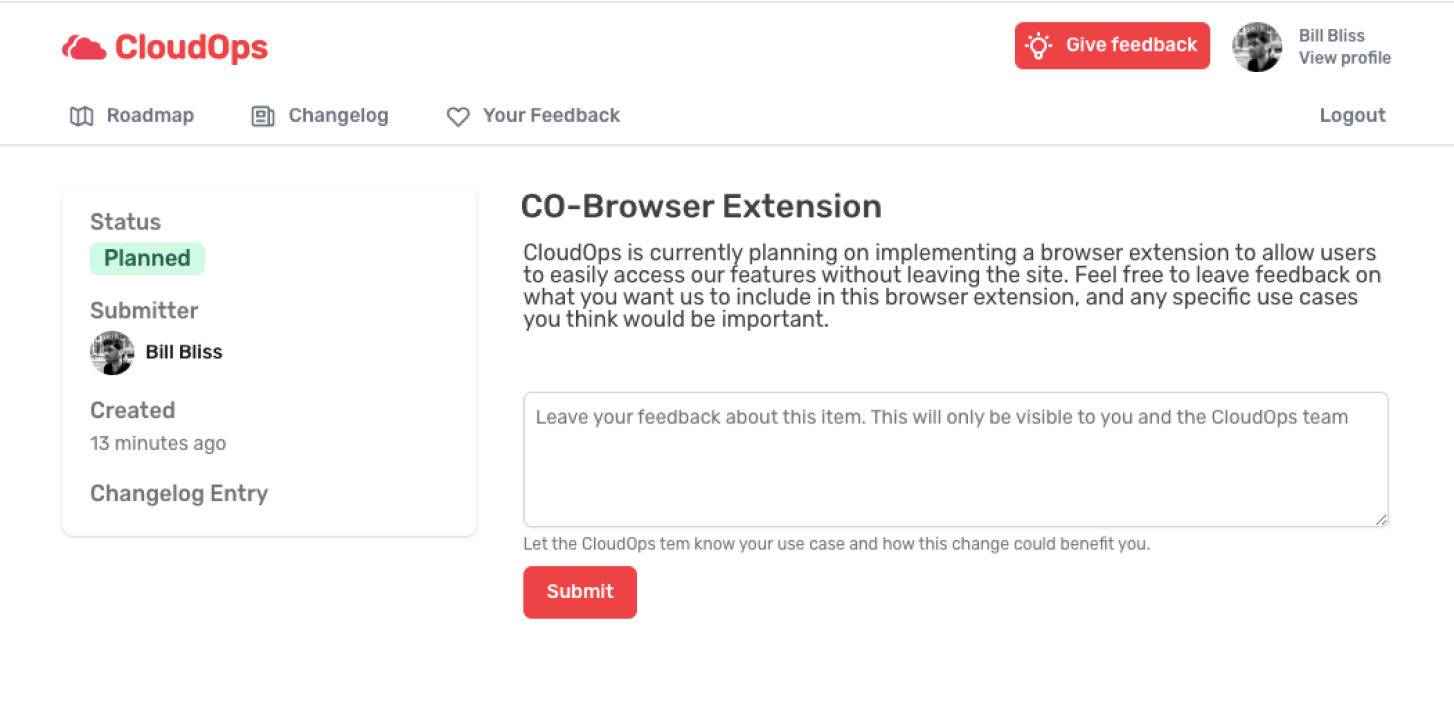1454x724 pixels.
Task: Grab the text area resize handle
Action: pyautogui.click(x=1381, y=519)
